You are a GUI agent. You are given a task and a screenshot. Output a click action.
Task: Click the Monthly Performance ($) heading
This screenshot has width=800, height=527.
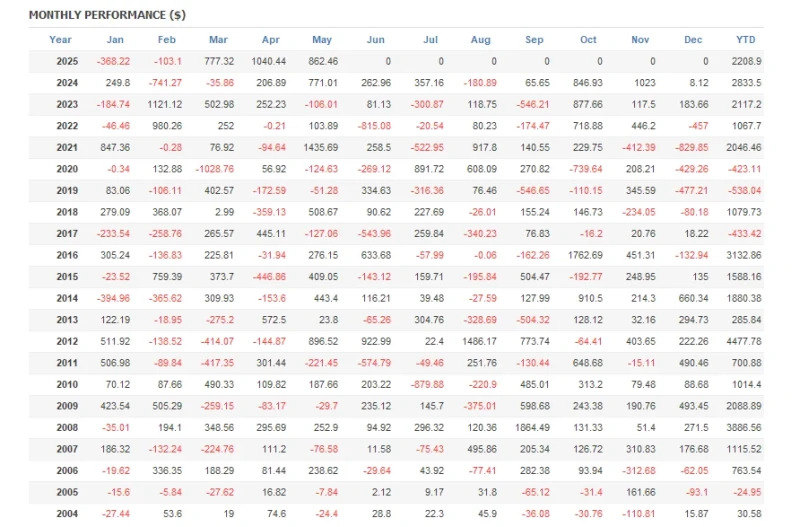[x=107, y=15]
